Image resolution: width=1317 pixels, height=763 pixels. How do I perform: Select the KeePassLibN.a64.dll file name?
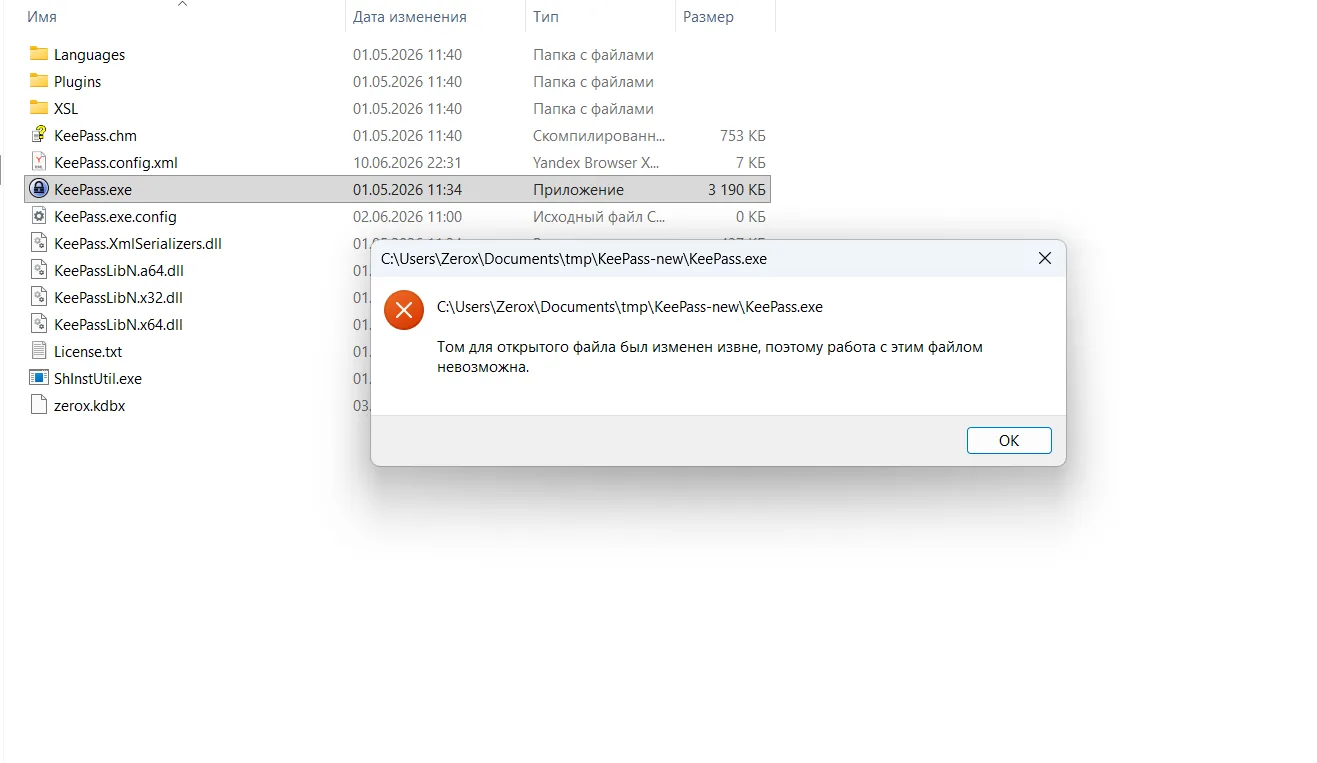[x=119, y=271]
